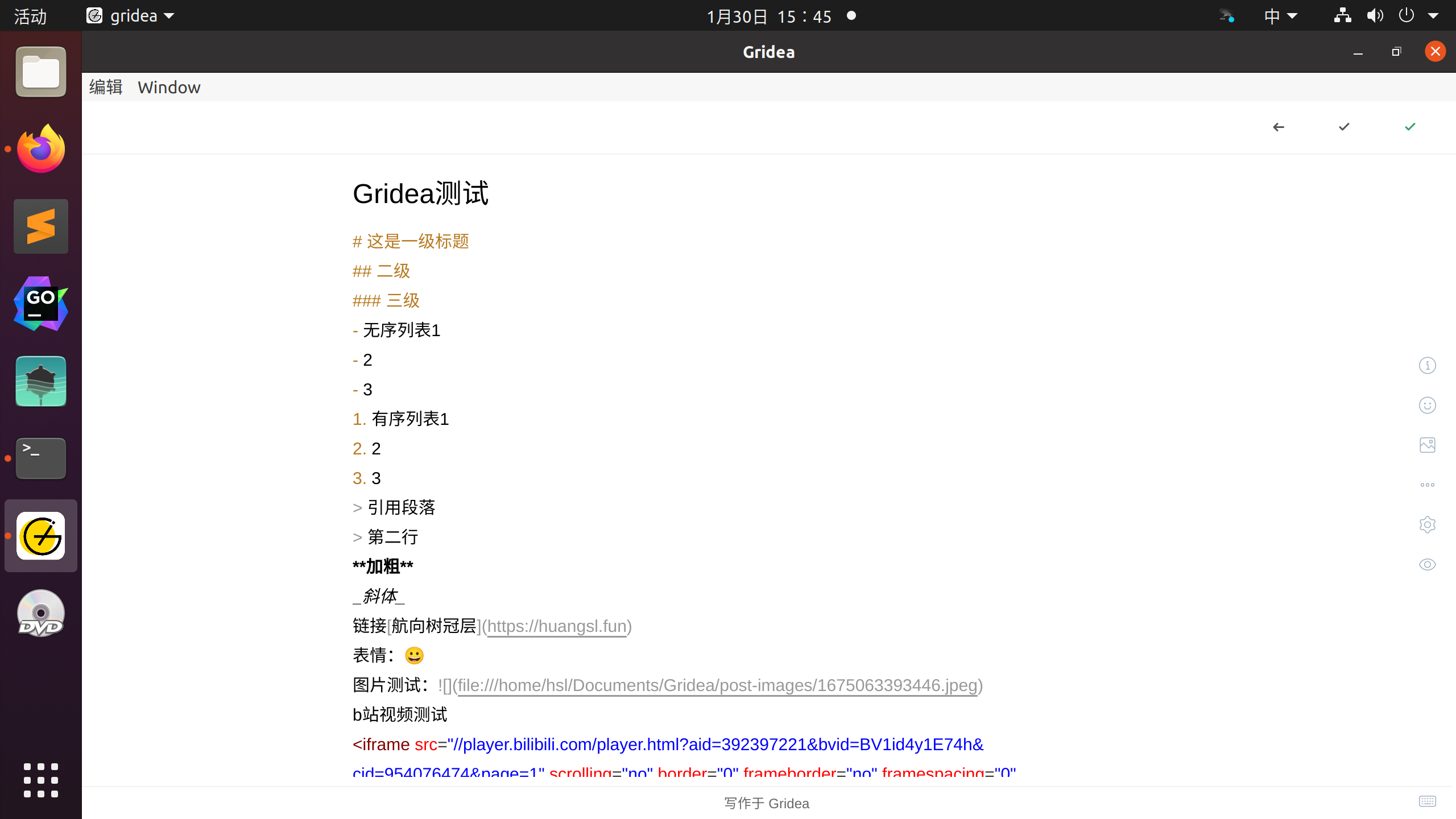Image resolution: width=1456 pixels, height=819 pixels.
Task: Open the Terminal from the dock
Action: [x=40, y=458]
